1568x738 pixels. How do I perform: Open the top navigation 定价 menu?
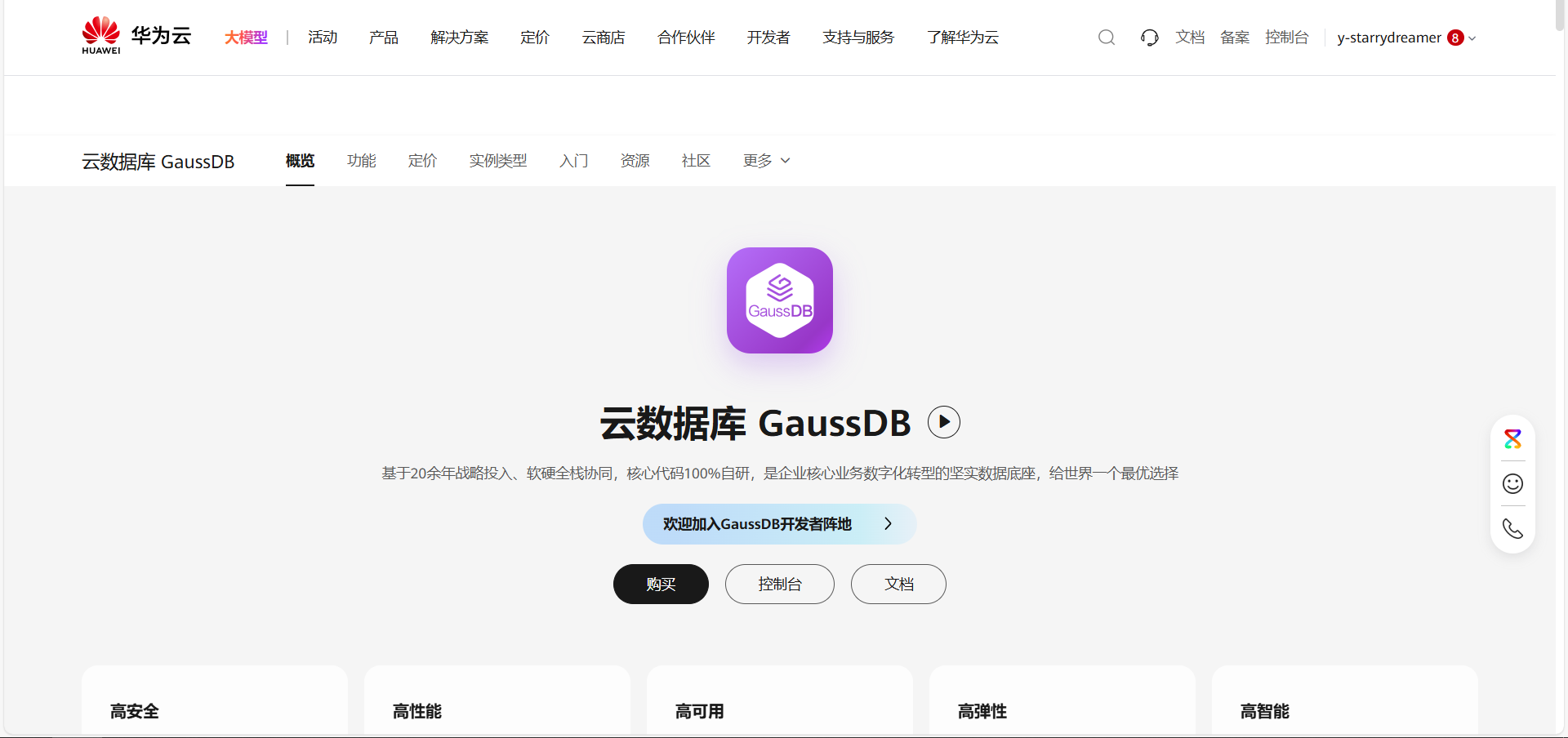(x=535, y=38)
